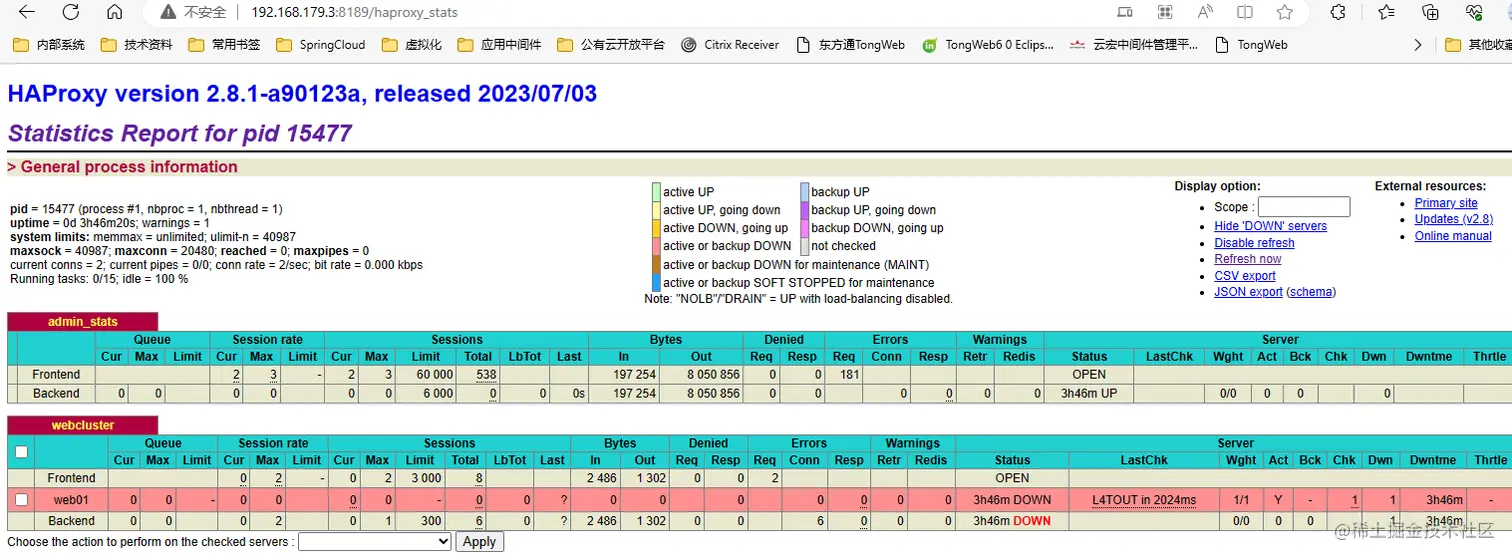Open the JSON schema link

(1311, 292)
